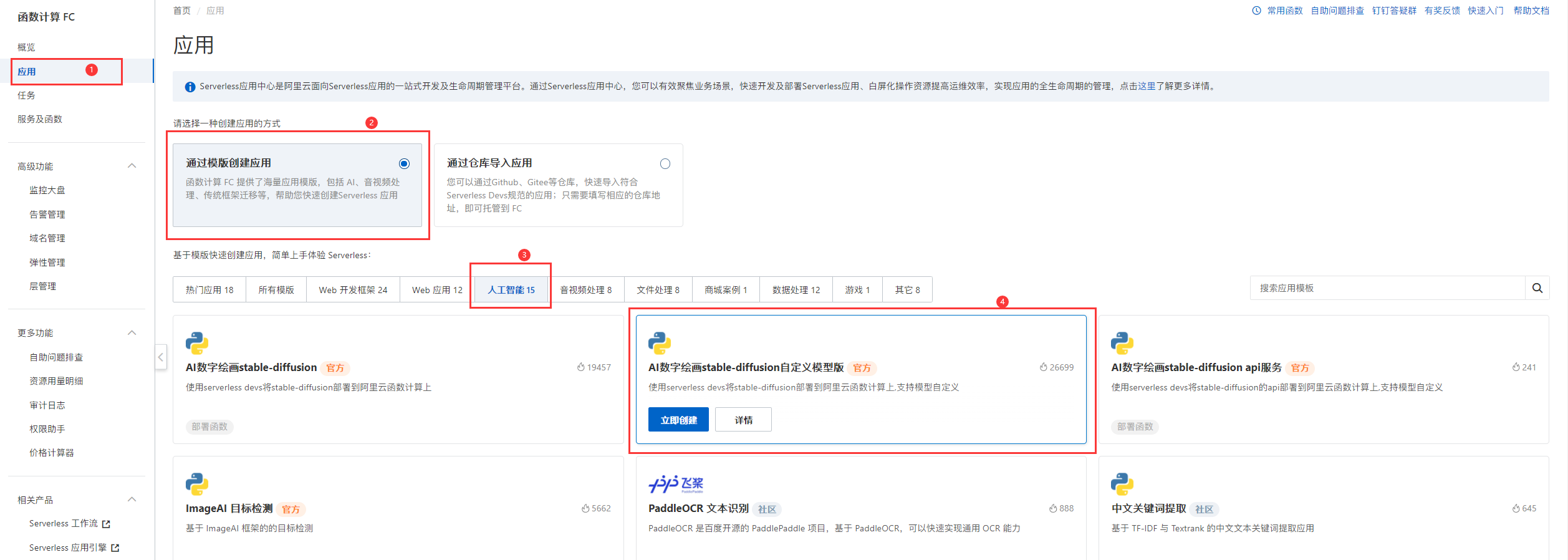Open 审计日志 in the sidebar

click(47, 405)
